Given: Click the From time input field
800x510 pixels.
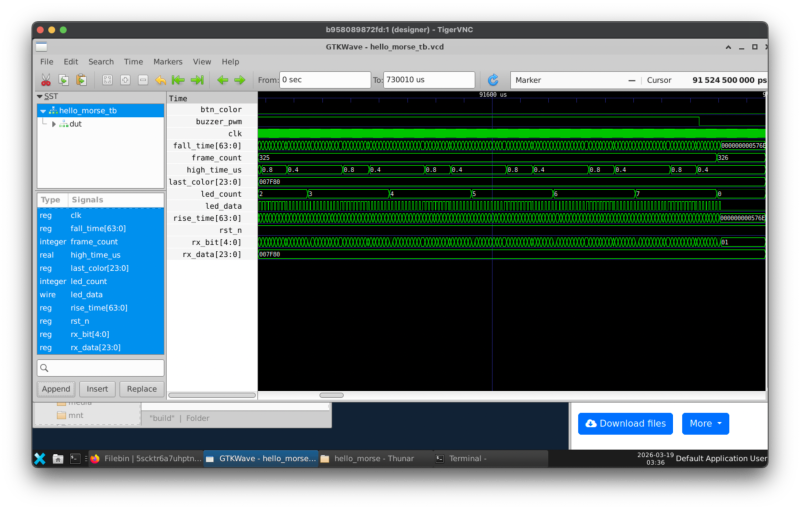Looking at the screenshot, I should point(323,80).
